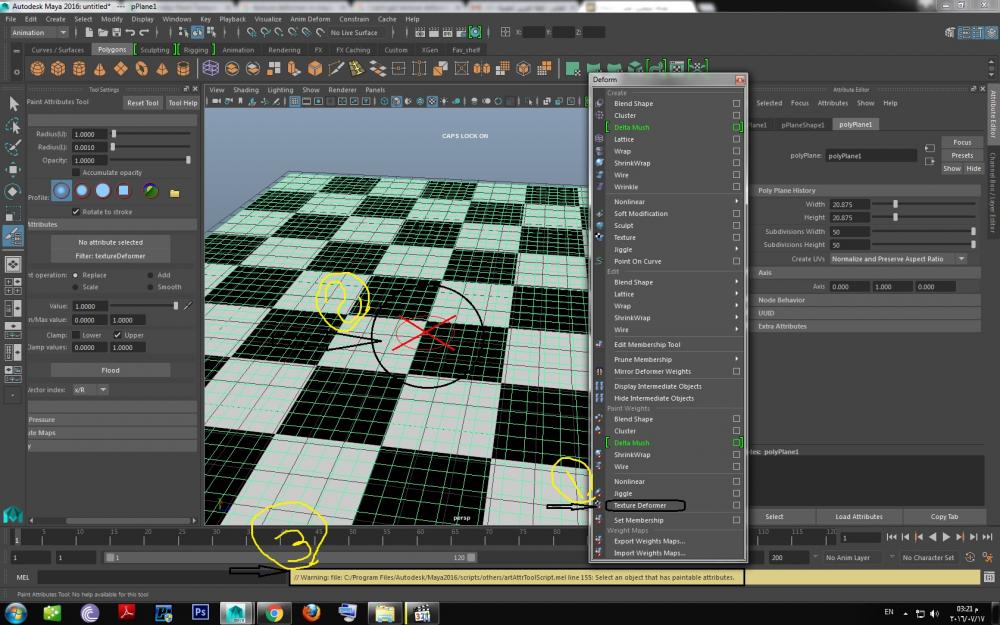Open the Vector index dropdown
The width and height of the screenshot is (1000, 625).
click(x=90, y=389)
